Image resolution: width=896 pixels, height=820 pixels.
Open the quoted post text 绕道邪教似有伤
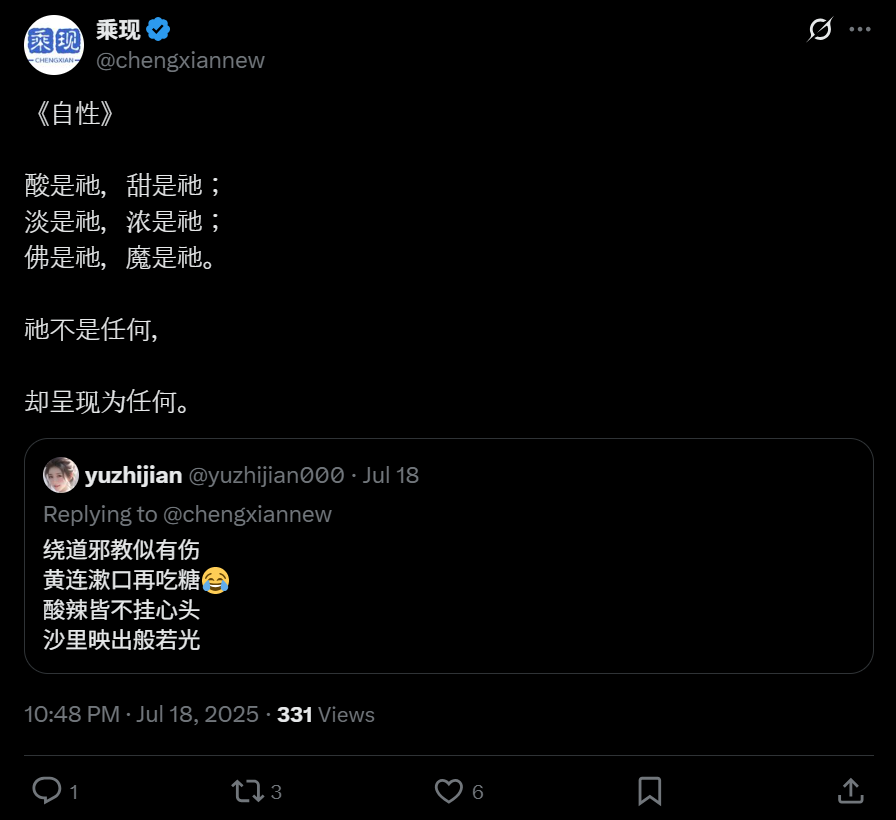121,550
